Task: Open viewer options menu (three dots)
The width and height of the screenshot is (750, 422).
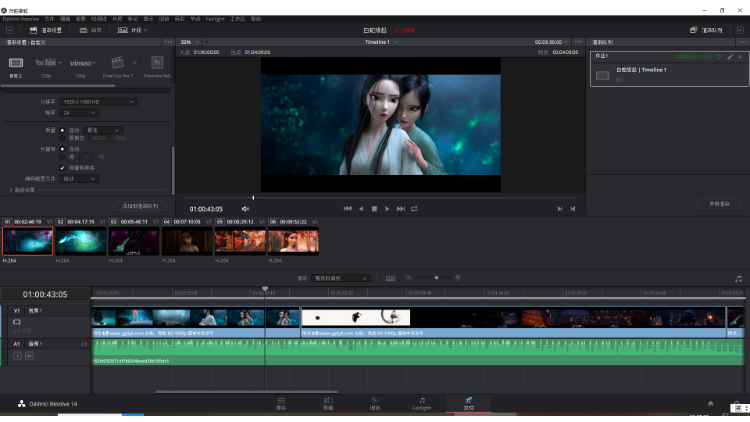Action: [578, 42]
